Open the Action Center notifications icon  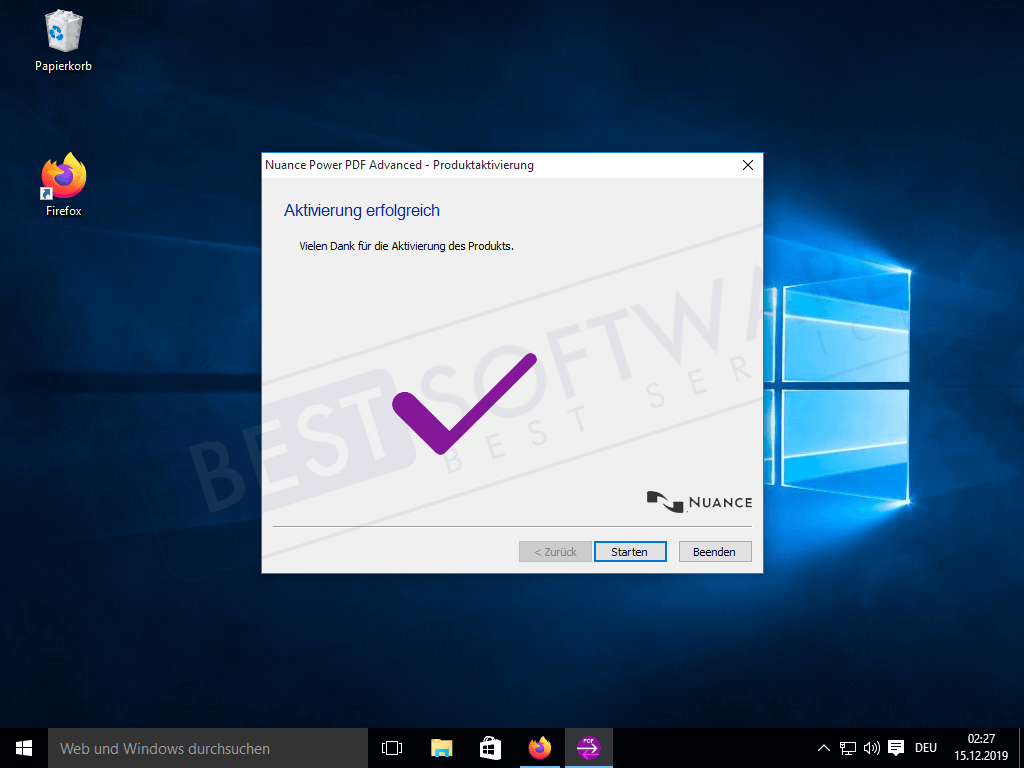pos(896,748)
